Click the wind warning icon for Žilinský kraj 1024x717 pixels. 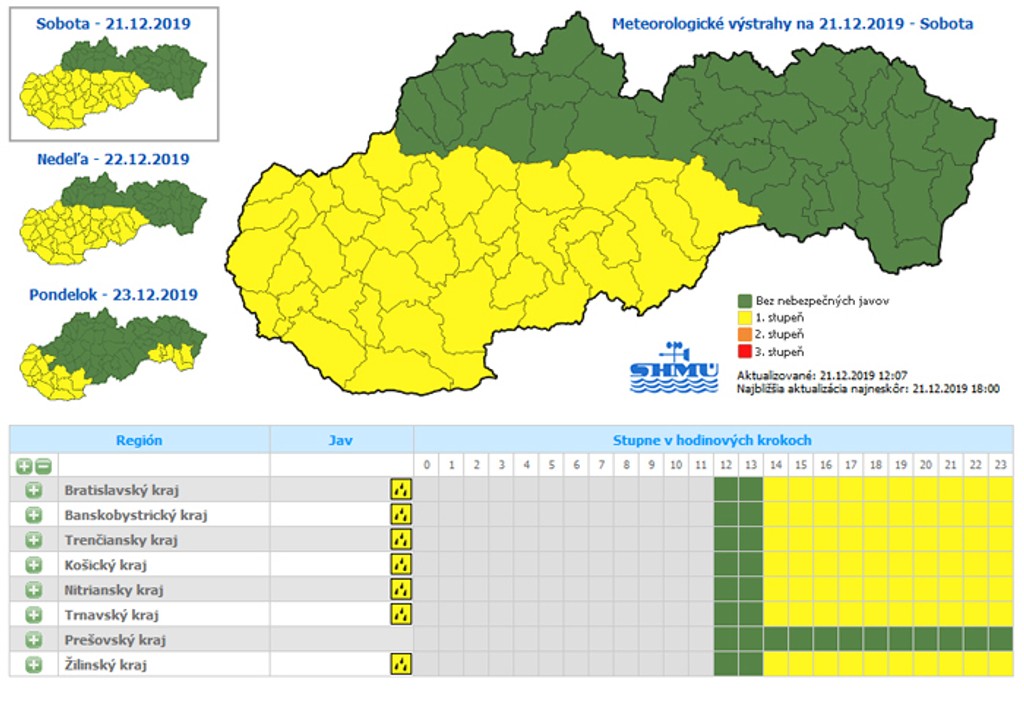tap(401, 664)
